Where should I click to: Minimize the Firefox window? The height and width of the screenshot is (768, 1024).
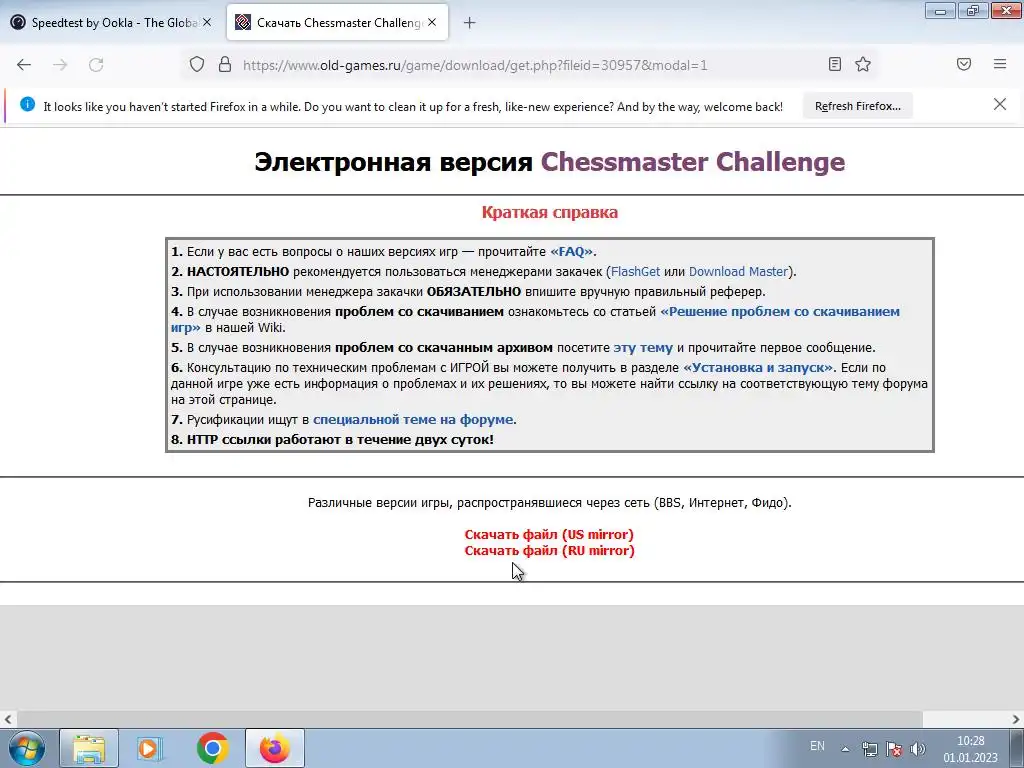940,10
